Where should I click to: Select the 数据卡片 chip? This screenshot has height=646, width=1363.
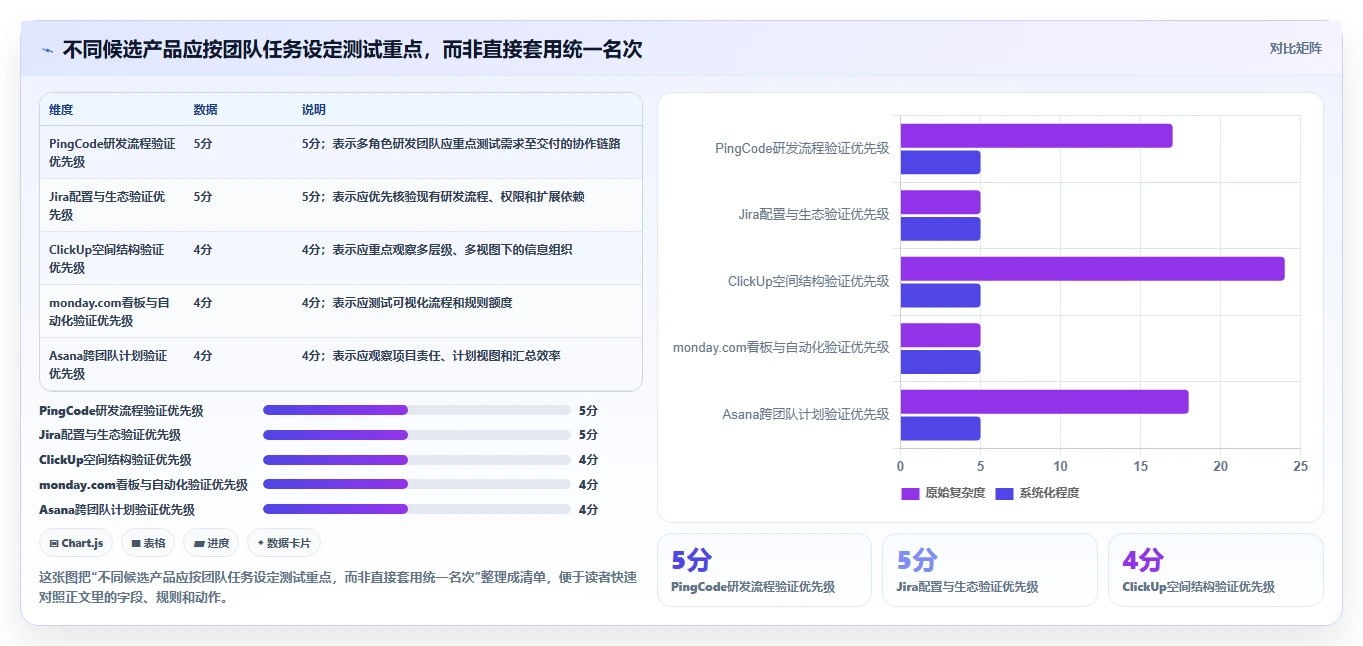click(x=284, y=543)
